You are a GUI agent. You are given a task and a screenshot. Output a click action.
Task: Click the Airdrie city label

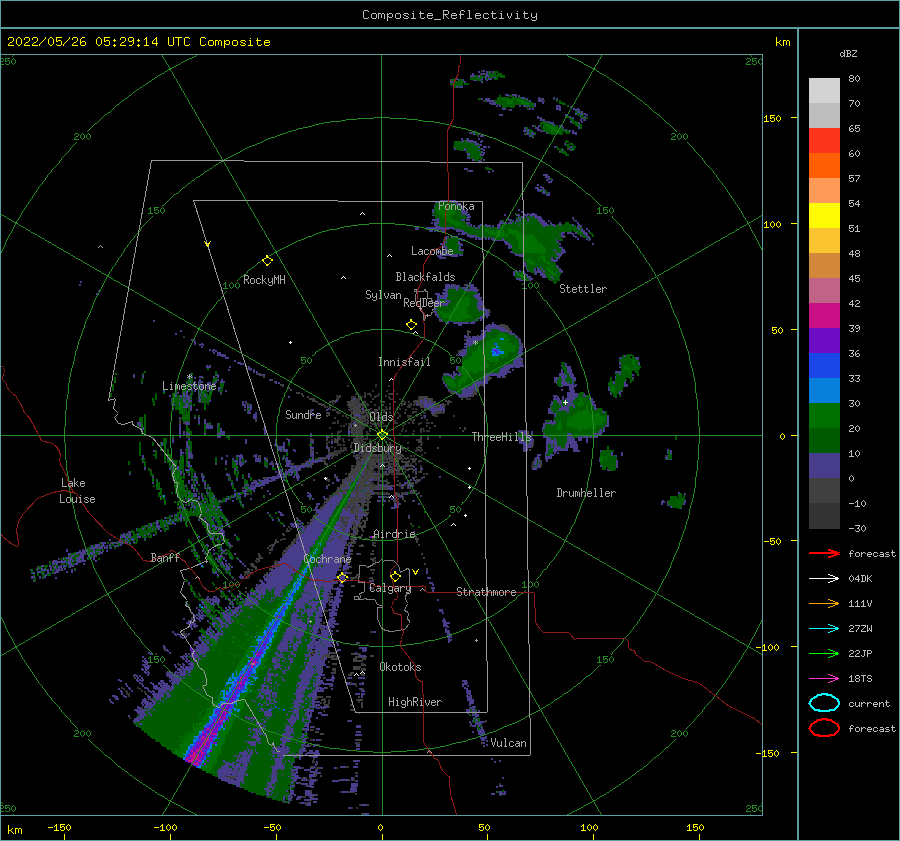click(394, 534)
